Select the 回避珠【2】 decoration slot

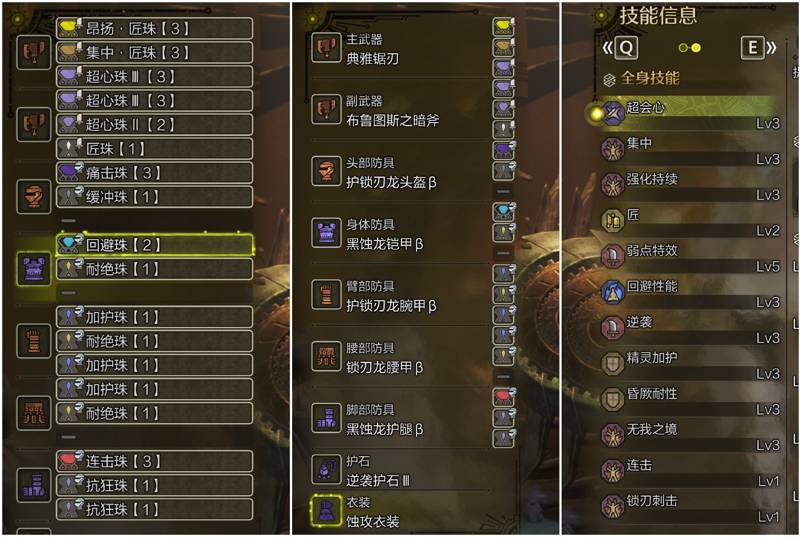pos(155,245)
